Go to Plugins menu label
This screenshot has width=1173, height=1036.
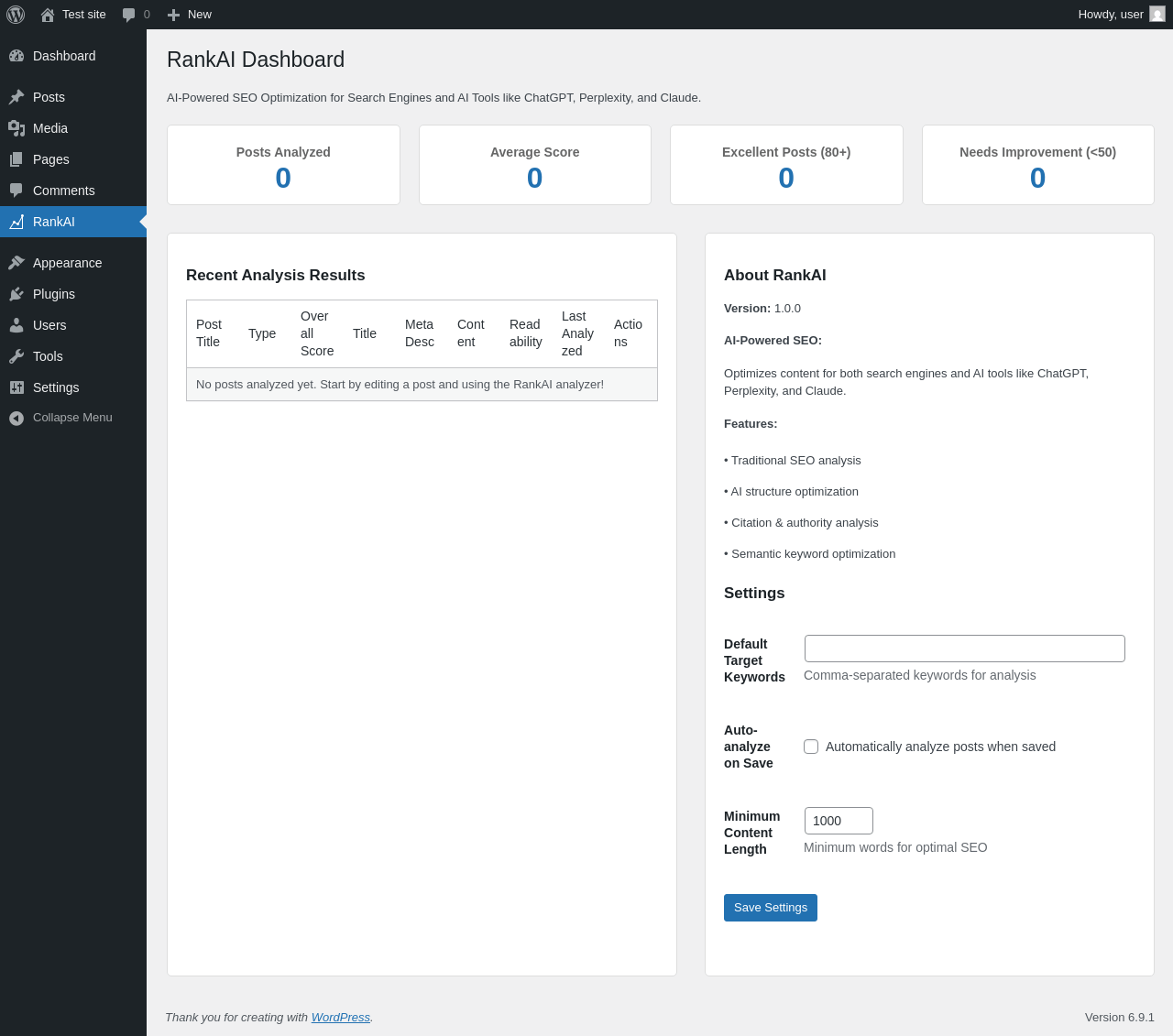coord(54,294)
